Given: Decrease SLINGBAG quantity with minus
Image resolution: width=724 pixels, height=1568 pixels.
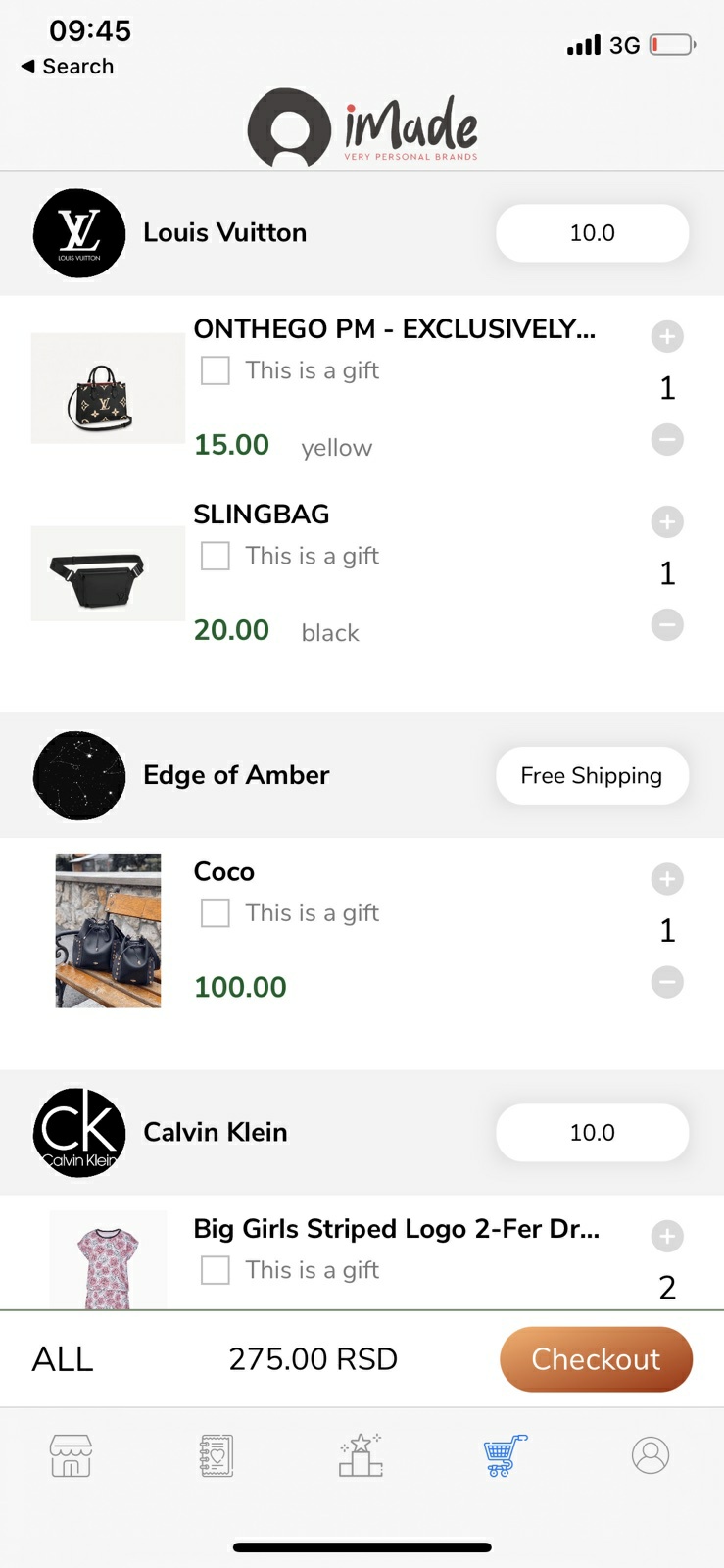Looking at the screenshot, I should click(x=667, y=624).
